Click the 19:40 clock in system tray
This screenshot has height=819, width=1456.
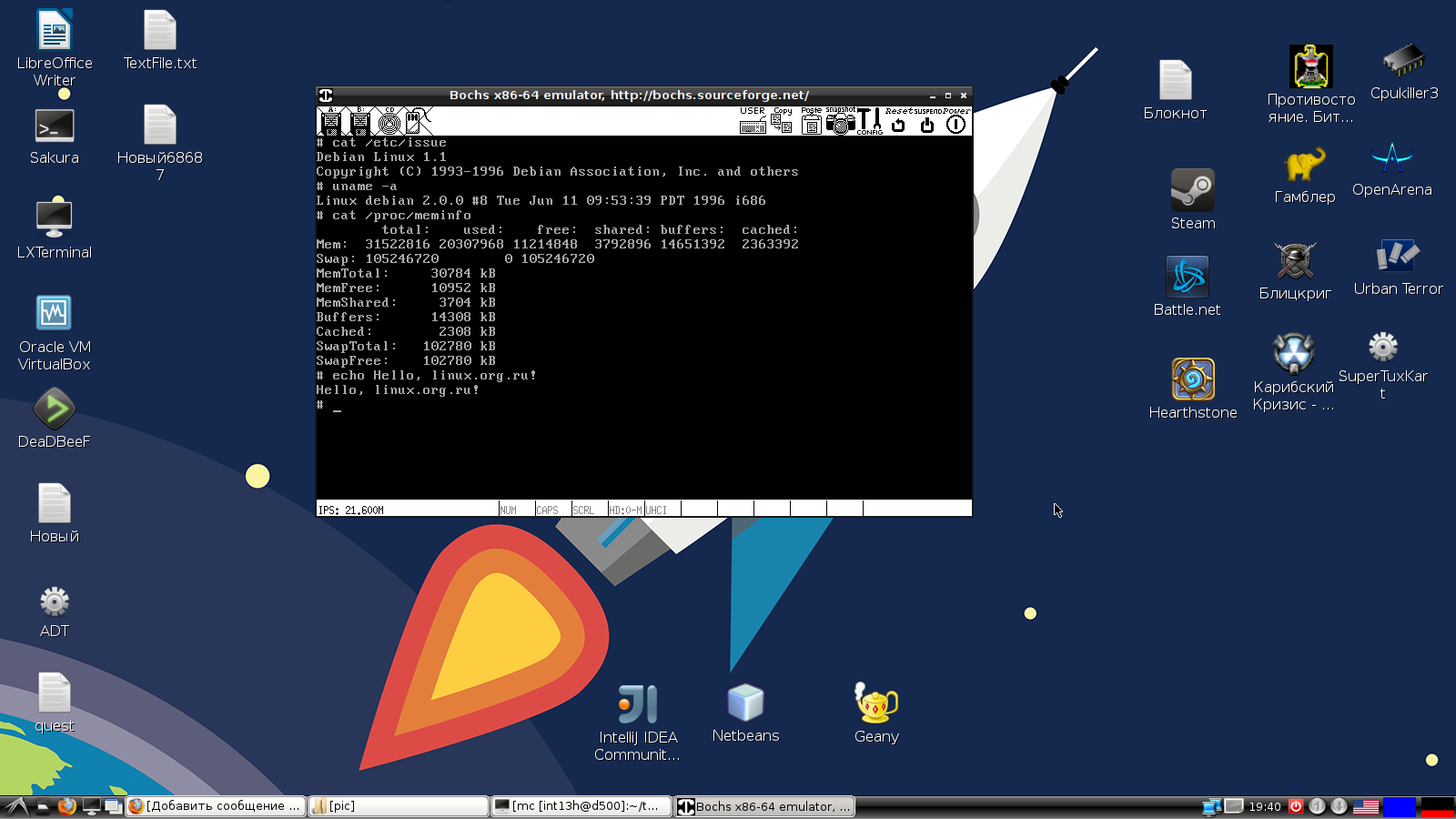tap(1265, 806)
